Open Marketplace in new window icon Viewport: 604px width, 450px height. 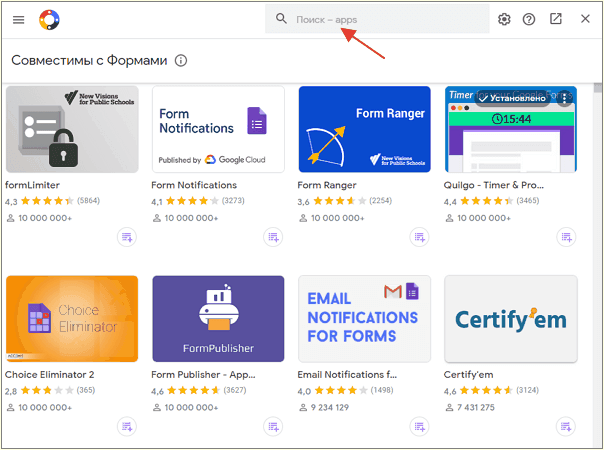click(x=555, y=18)
